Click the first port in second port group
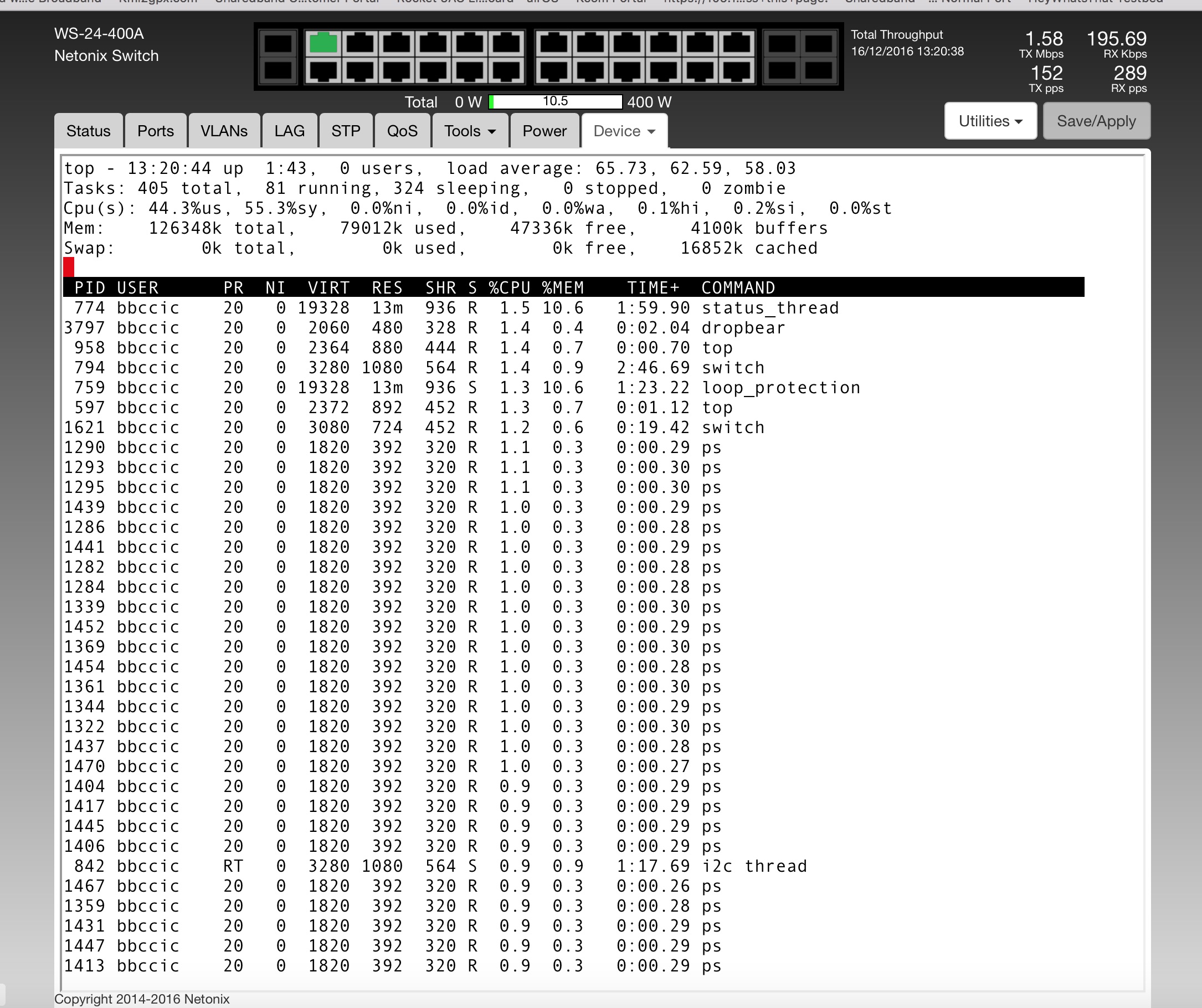 553,43
